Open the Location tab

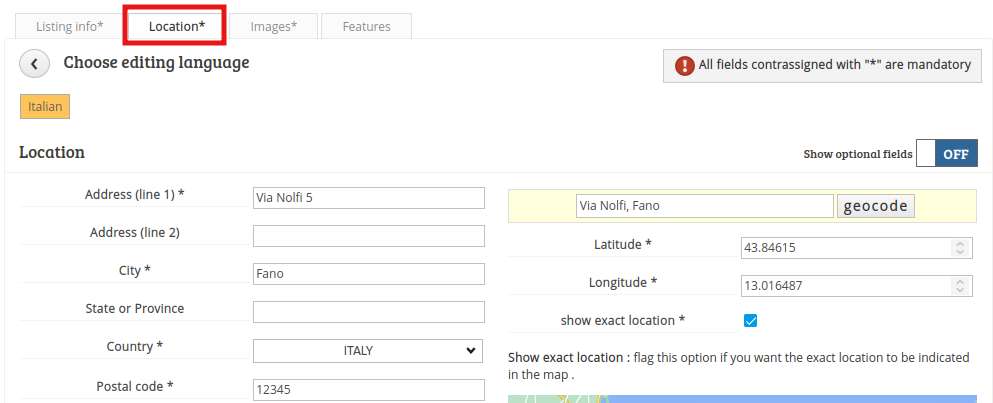click(177, 27)
